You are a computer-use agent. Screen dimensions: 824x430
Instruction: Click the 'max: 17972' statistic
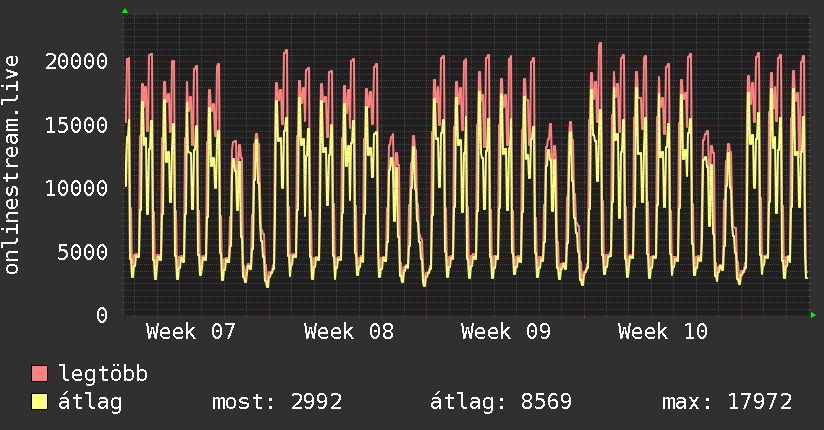(727, 402)
